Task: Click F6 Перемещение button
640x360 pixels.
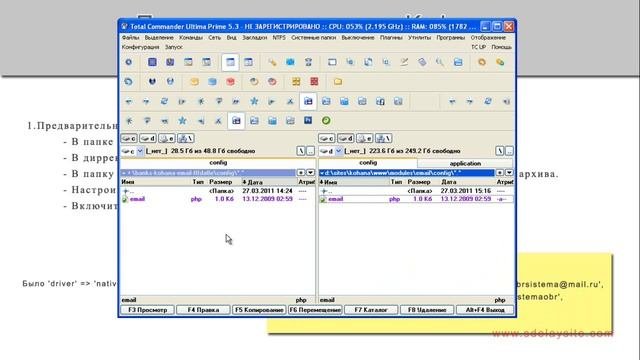Action: (315, 310)
